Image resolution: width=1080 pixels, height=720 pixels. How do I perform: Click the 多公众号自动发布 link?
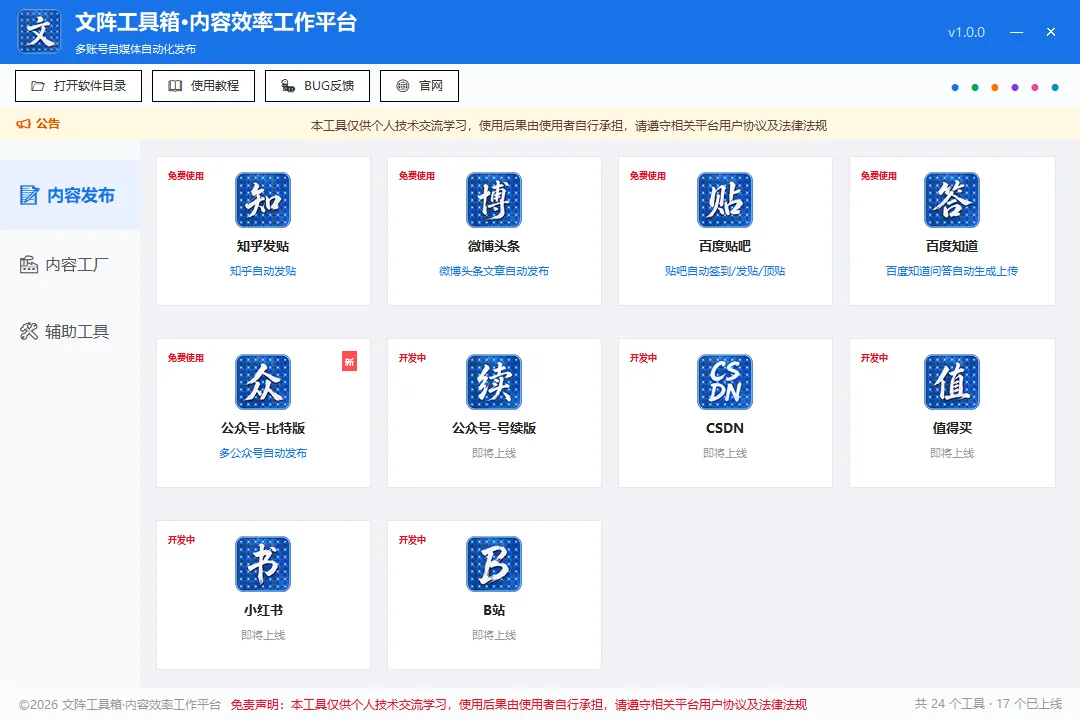click(263, 453)
